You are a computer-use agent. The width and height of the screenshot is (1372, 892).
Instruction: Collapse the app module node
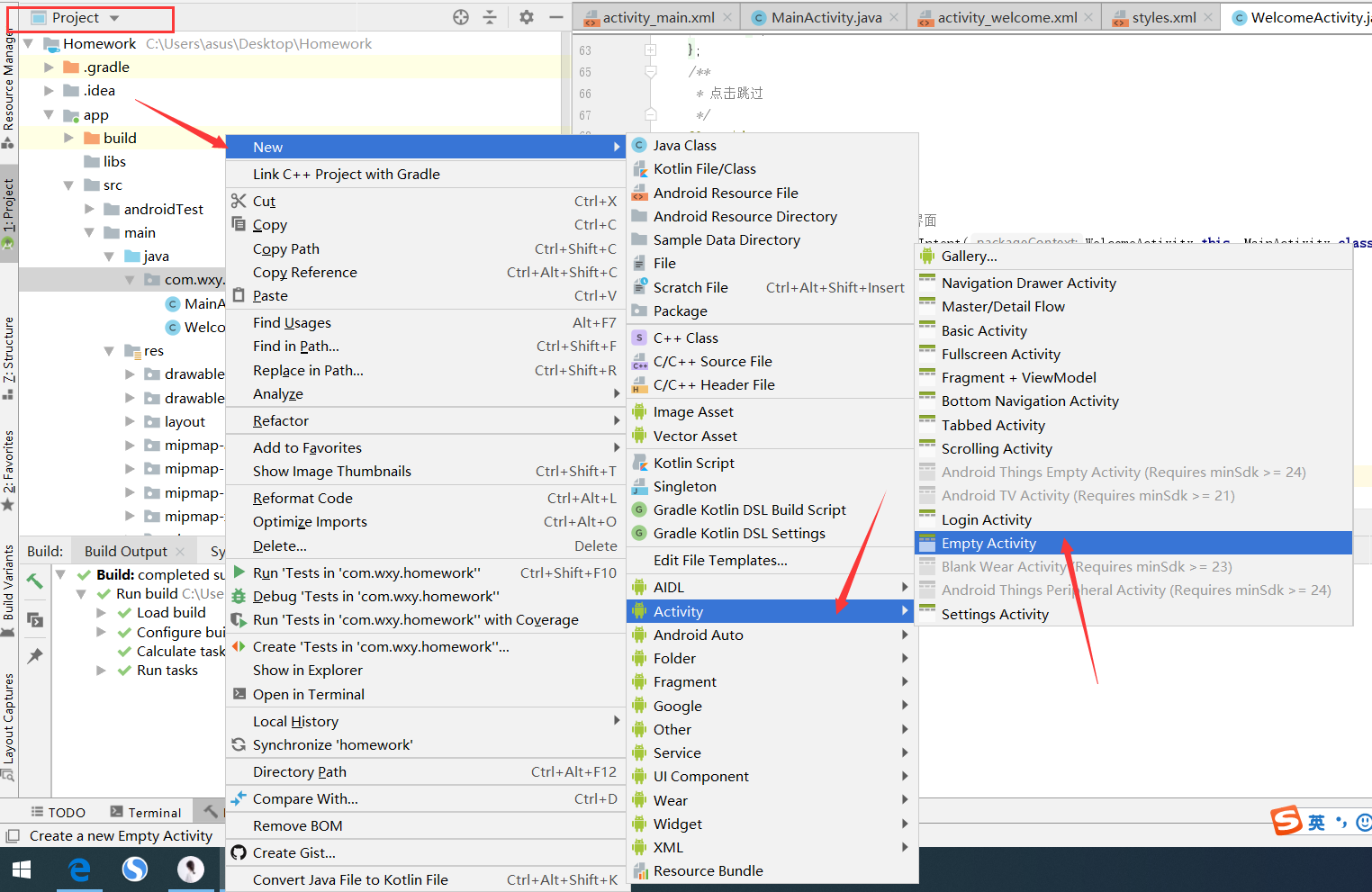[x=50, y=114]
